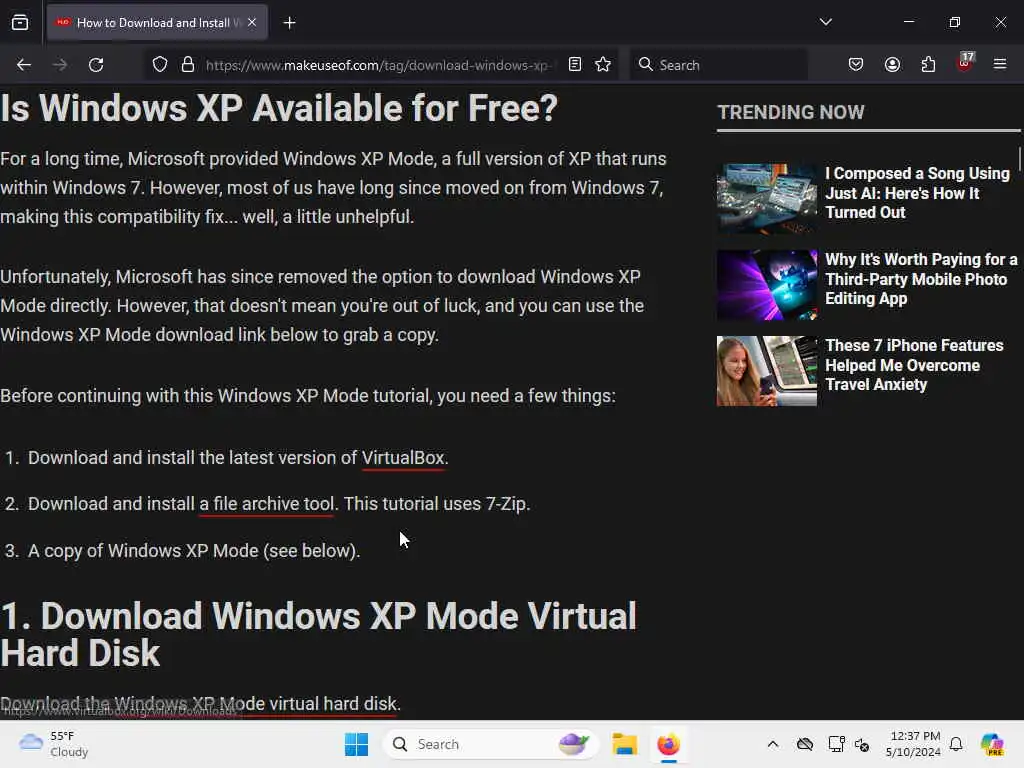Click the 'TRENDING NOW' heading
Screen dimensions: 1024x768
click(x=791, y=112)
